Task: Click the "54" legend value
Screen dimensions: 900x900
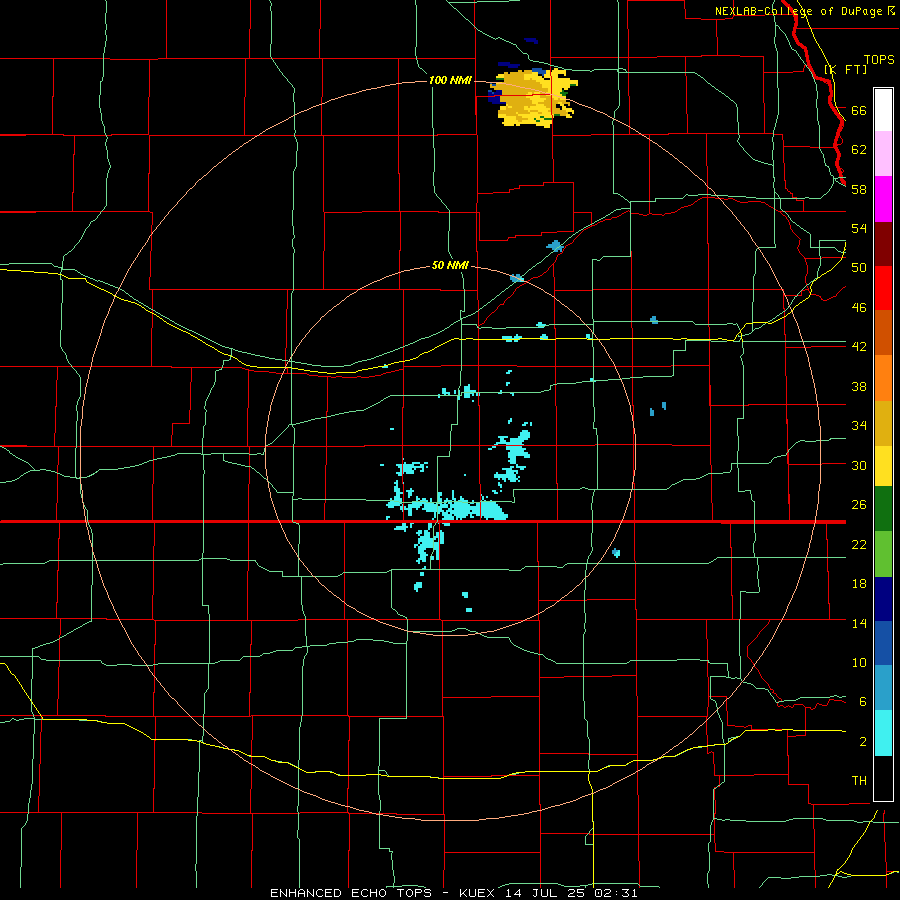Action: pos(859,228)
